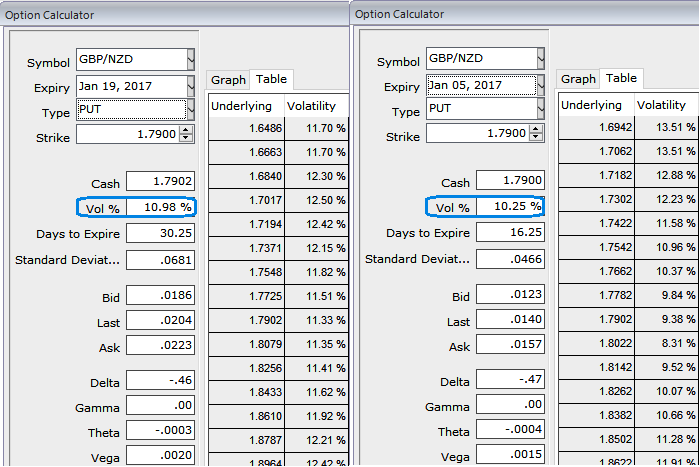Image resolution: width=700 pixels, height=467 pixels.
Task: Click Delta field showing -.46
Action: (160, 380)
